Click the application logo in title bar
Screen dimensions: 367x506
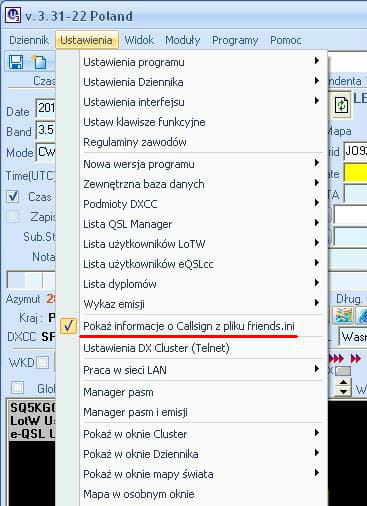[13, 15]
